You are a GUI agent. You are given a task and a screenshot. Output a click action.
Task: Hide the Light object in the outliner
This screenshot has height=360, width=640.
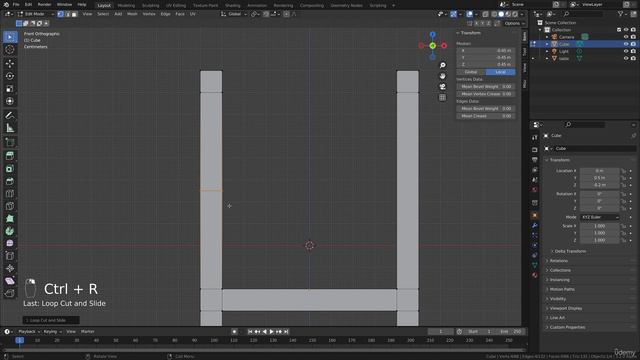(626, 51)
